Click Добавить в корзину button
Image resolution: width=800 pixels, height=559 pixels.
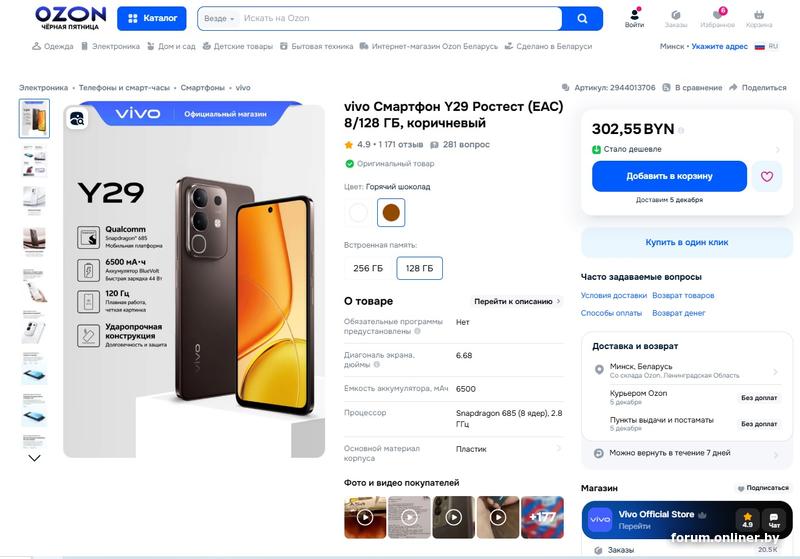669,176
